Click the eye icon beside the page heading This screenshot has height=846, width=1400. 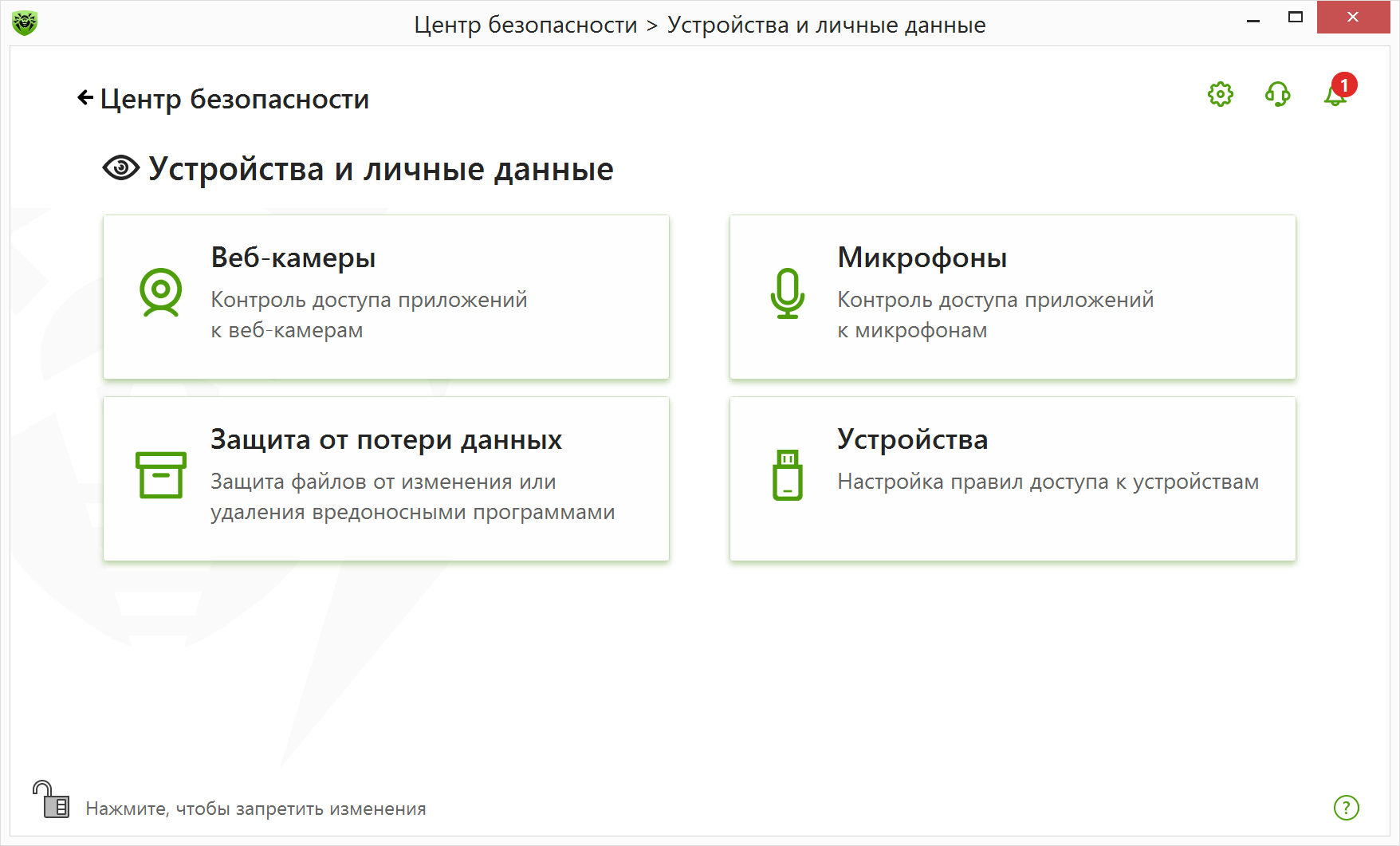[121, 168]
